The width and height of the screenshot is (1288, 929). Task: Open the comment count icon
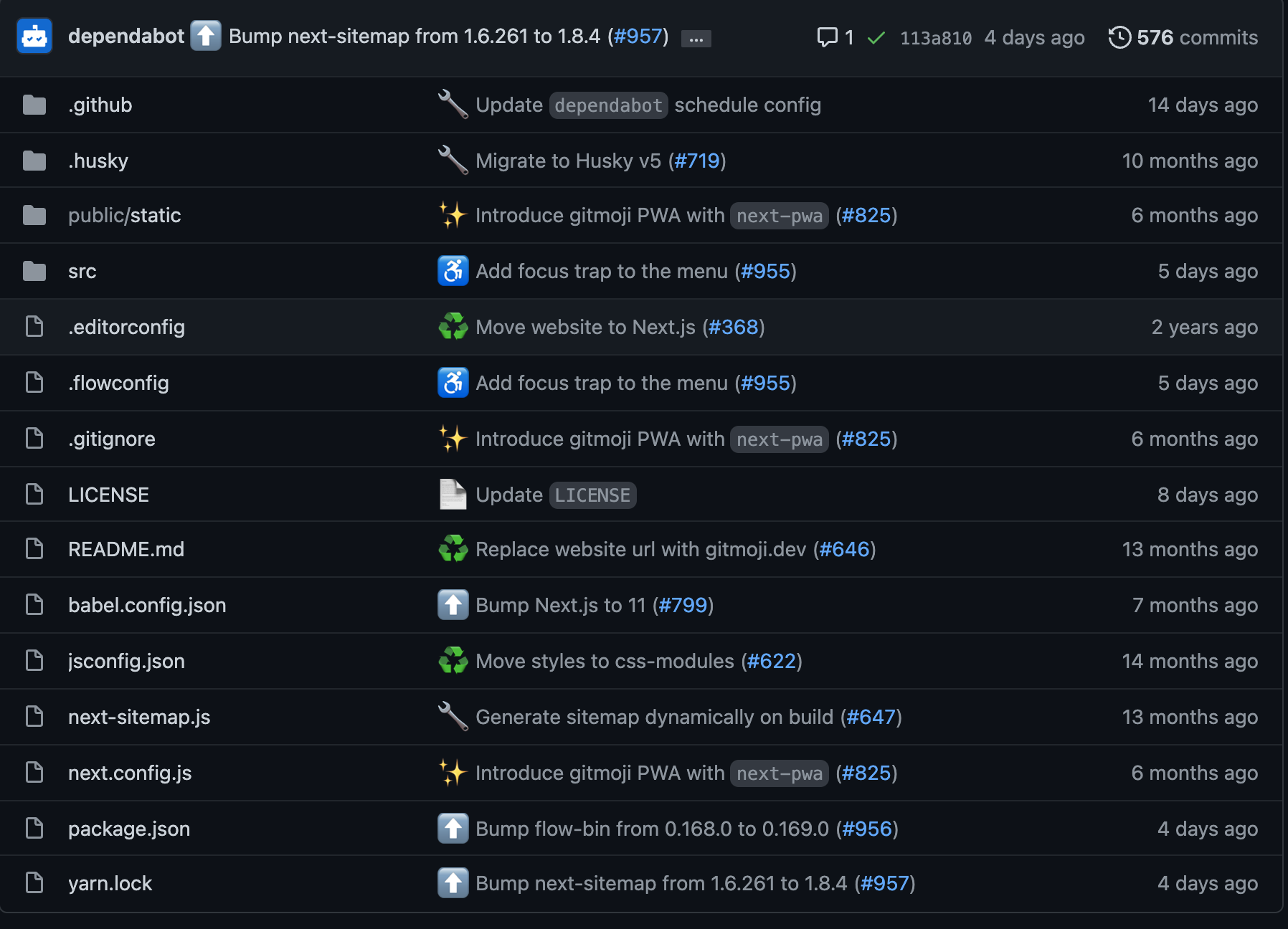click(x=827, y=37)
